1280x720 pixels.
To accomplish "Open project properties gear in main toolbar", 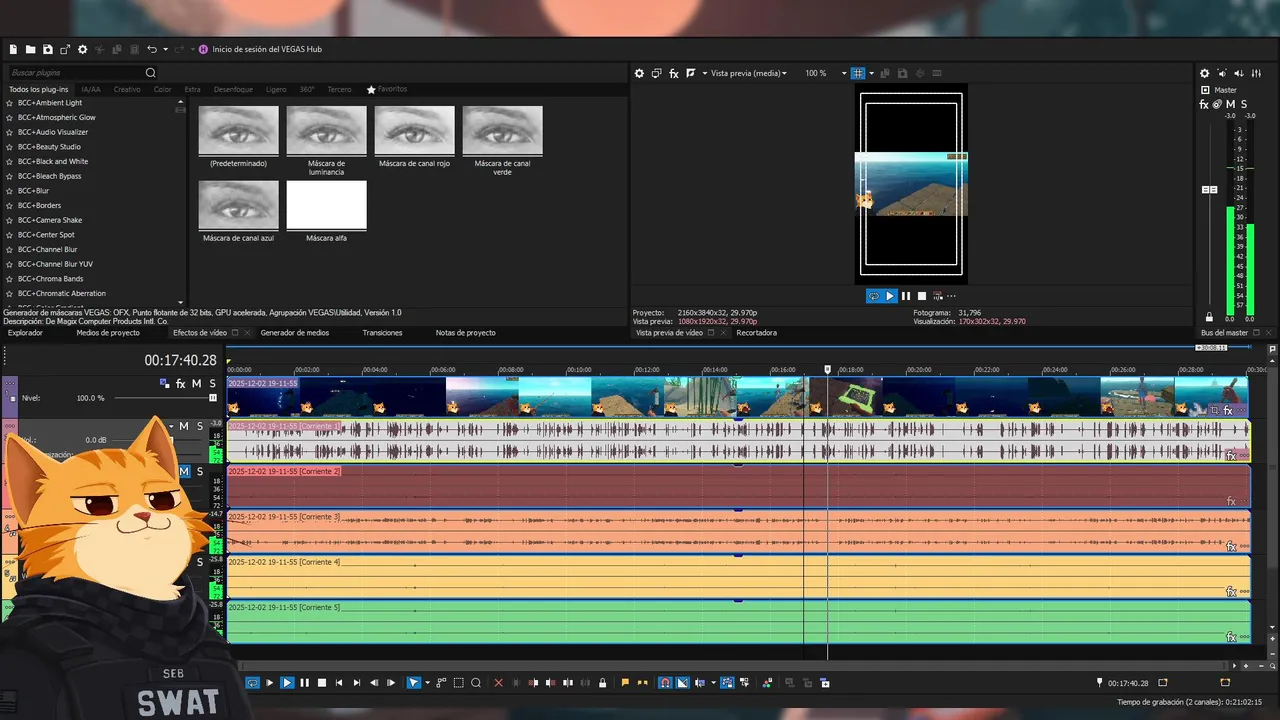I will pyautogui.click(x=83, y=49).
